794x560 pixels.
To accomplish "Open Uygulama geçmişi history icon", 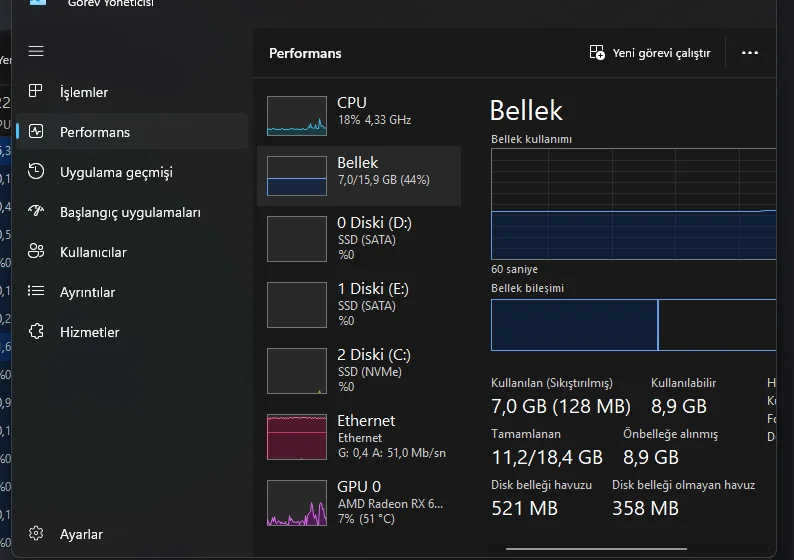I will point(36,172).
